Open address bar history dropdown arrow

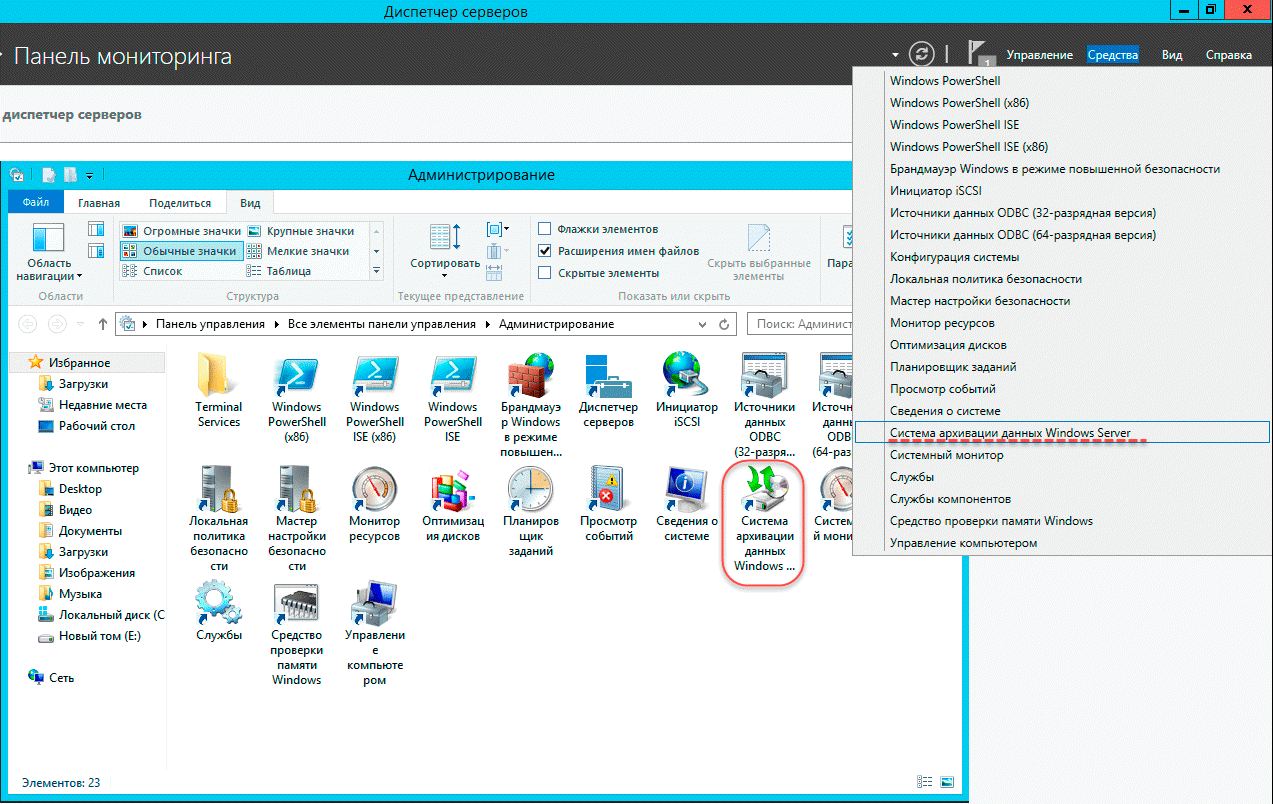point(702,324)
